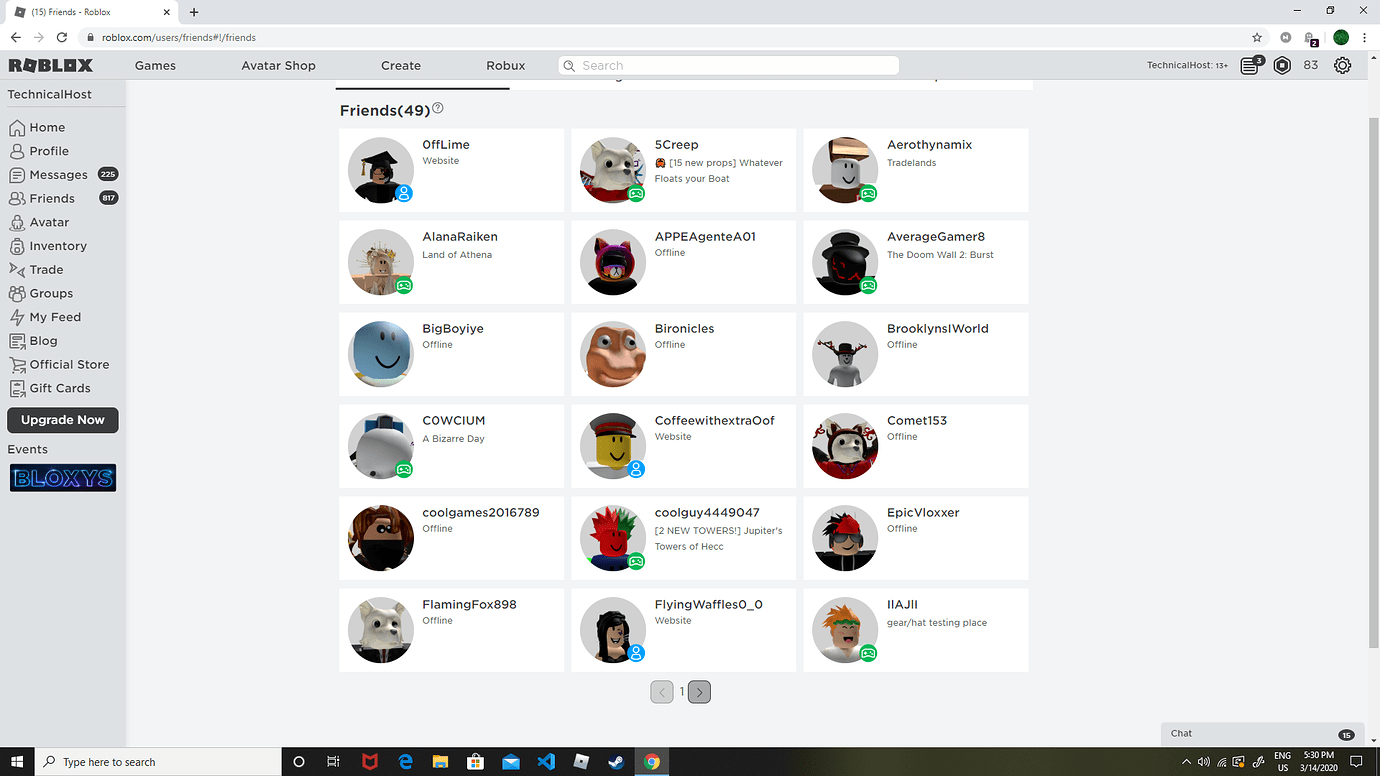Screen dimensions: 1380x776
Task: Open the Chat bar
Action: [1262, 733]
